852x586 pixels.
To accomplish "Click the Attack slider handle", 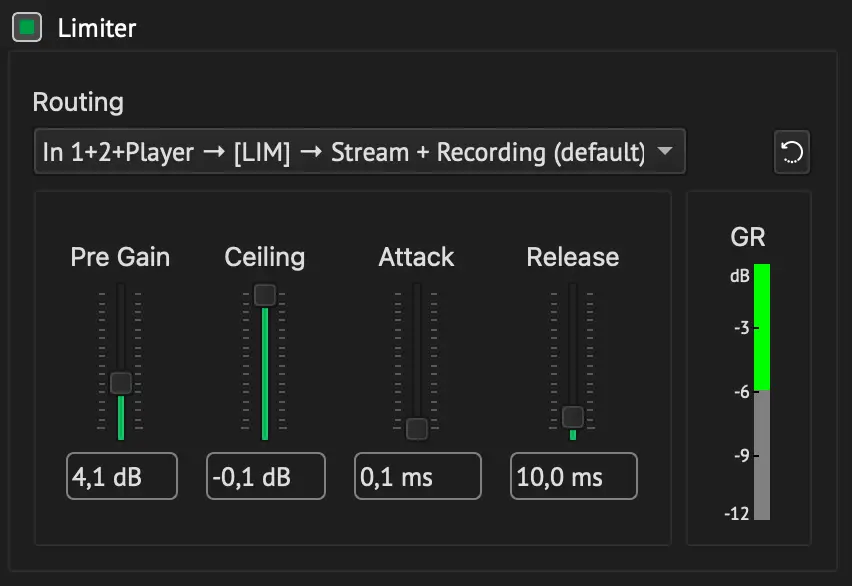I will 417,429.
